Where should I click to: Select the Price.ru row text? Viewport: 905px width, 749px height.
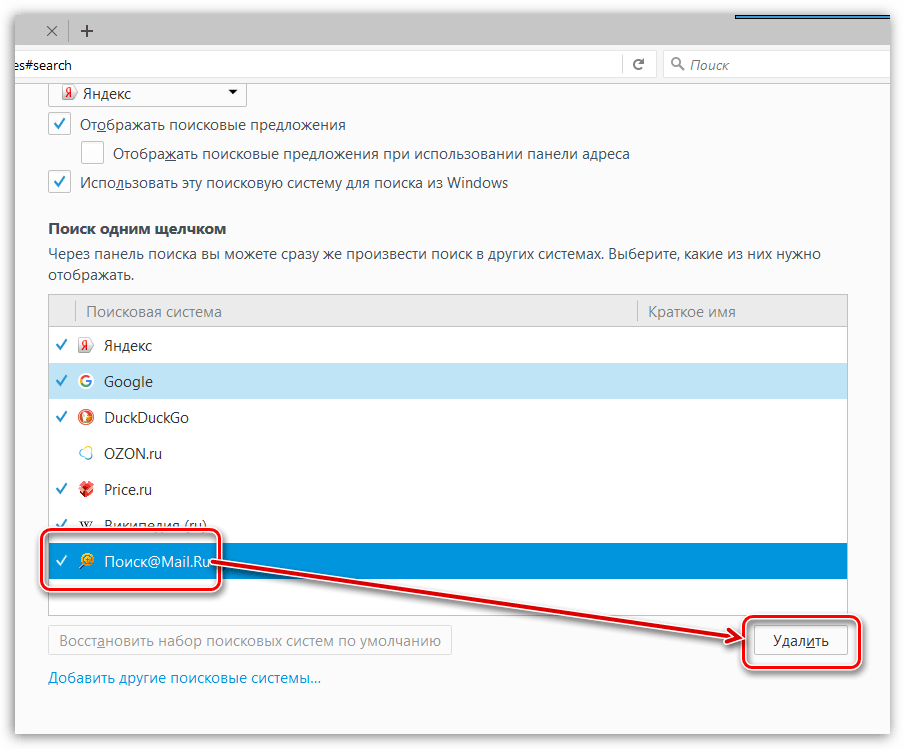(128, 489)
